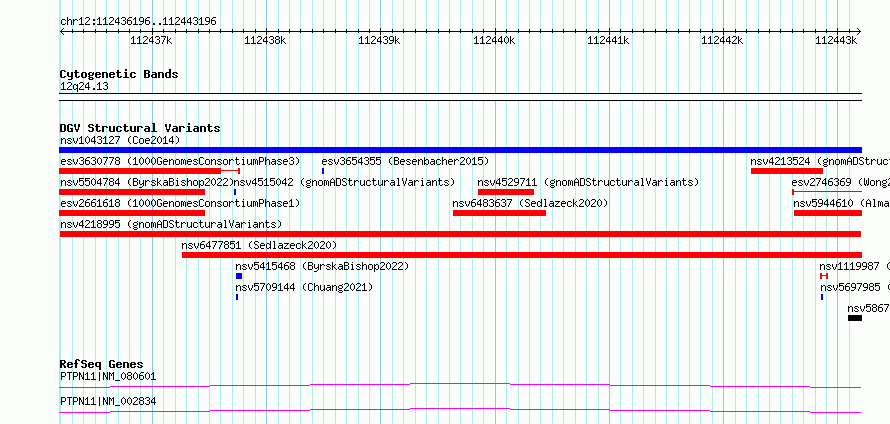Viewport: 890px width, 424px height.
Task: Click the 12q24.13 band label
Action: pos(84,87)
